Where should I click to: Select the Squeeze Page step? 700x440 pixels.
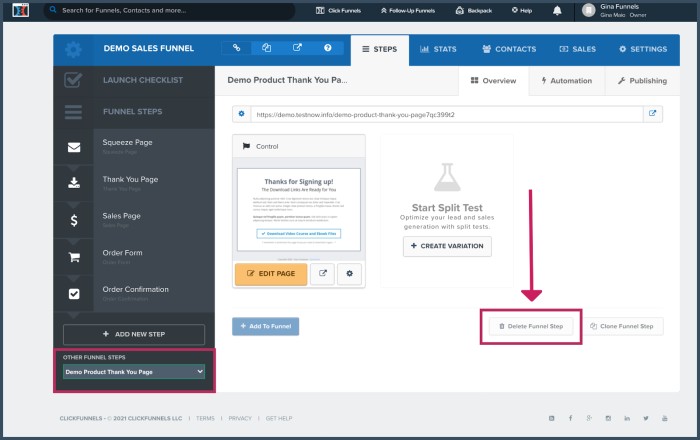[134, 147]
